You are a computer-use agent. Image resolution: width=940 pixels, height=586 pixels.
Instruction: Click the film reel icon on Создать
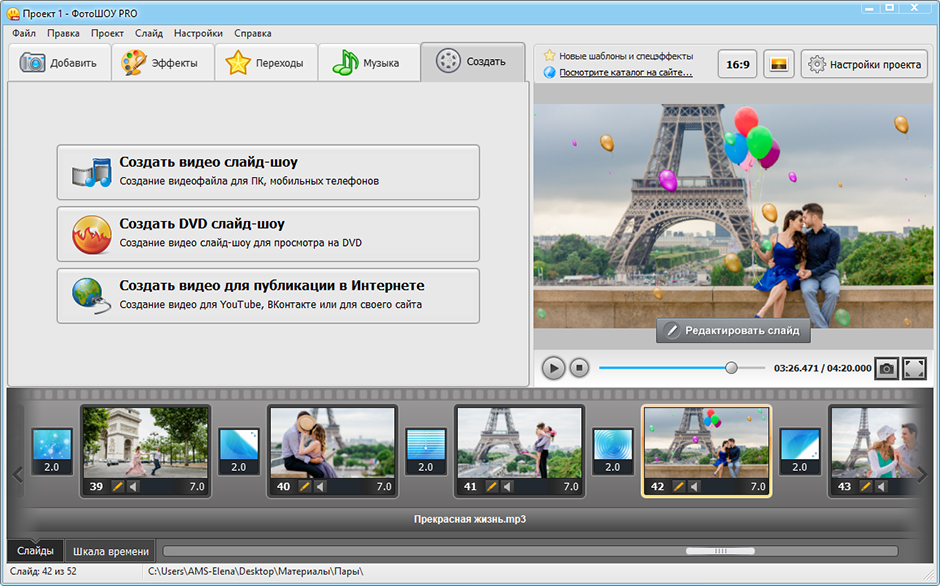448,61
